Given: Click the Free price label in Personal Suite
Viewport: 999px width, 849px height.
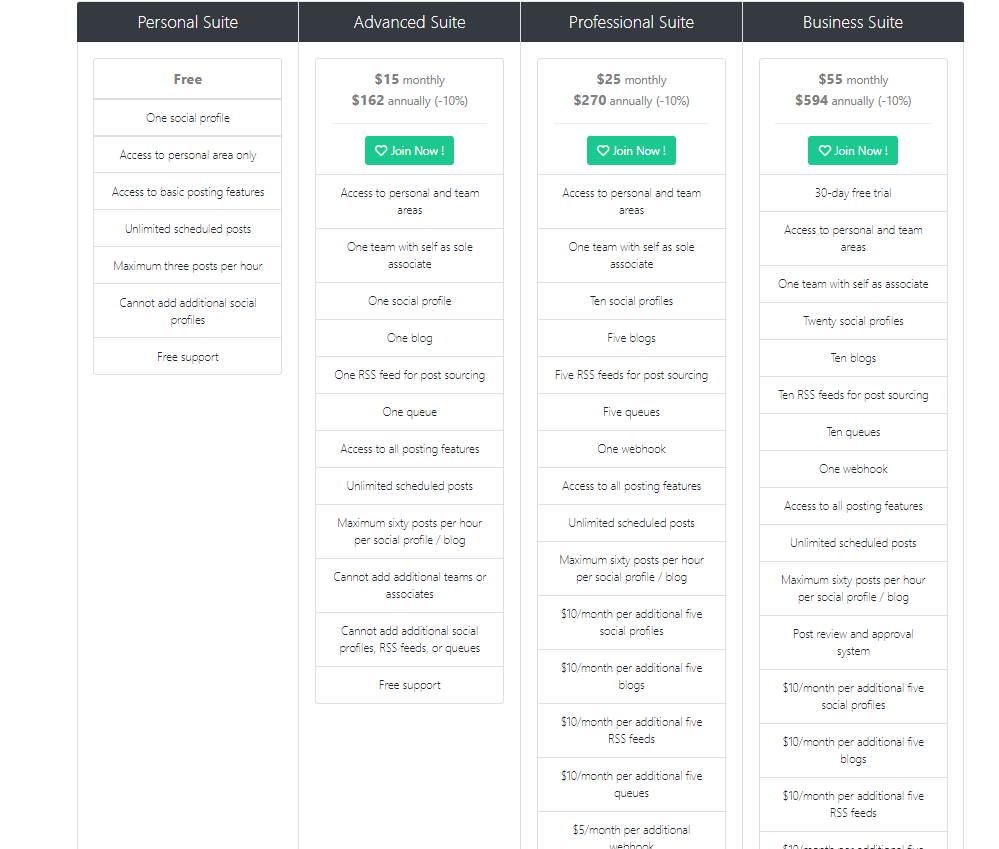Looking at the screenshot, I should (188, 80).
